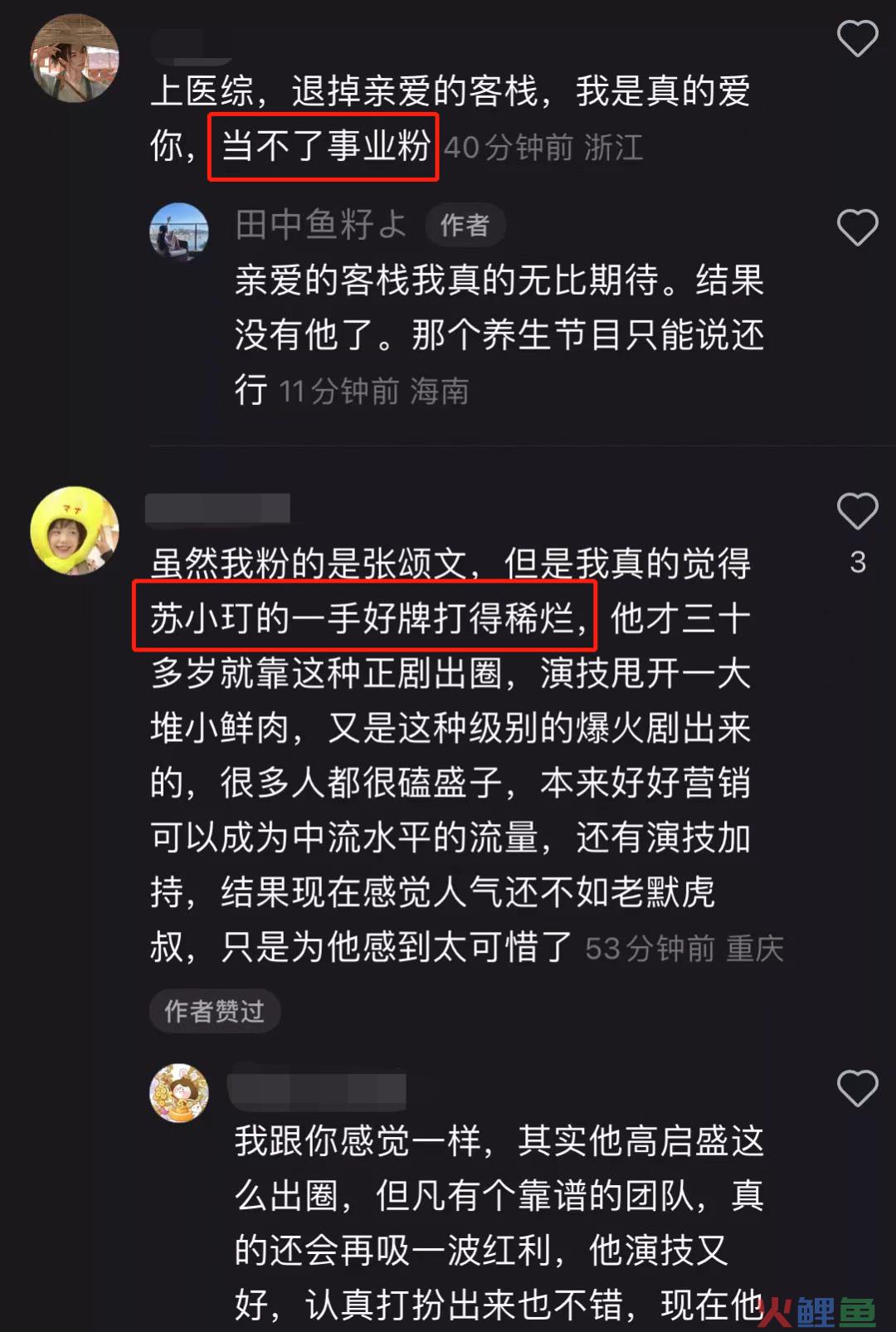Tap the 40分钟前 浙江 timestamp
Image resolution: width=896 pixels, height=1332 pixels.
(x=543, y=148)
